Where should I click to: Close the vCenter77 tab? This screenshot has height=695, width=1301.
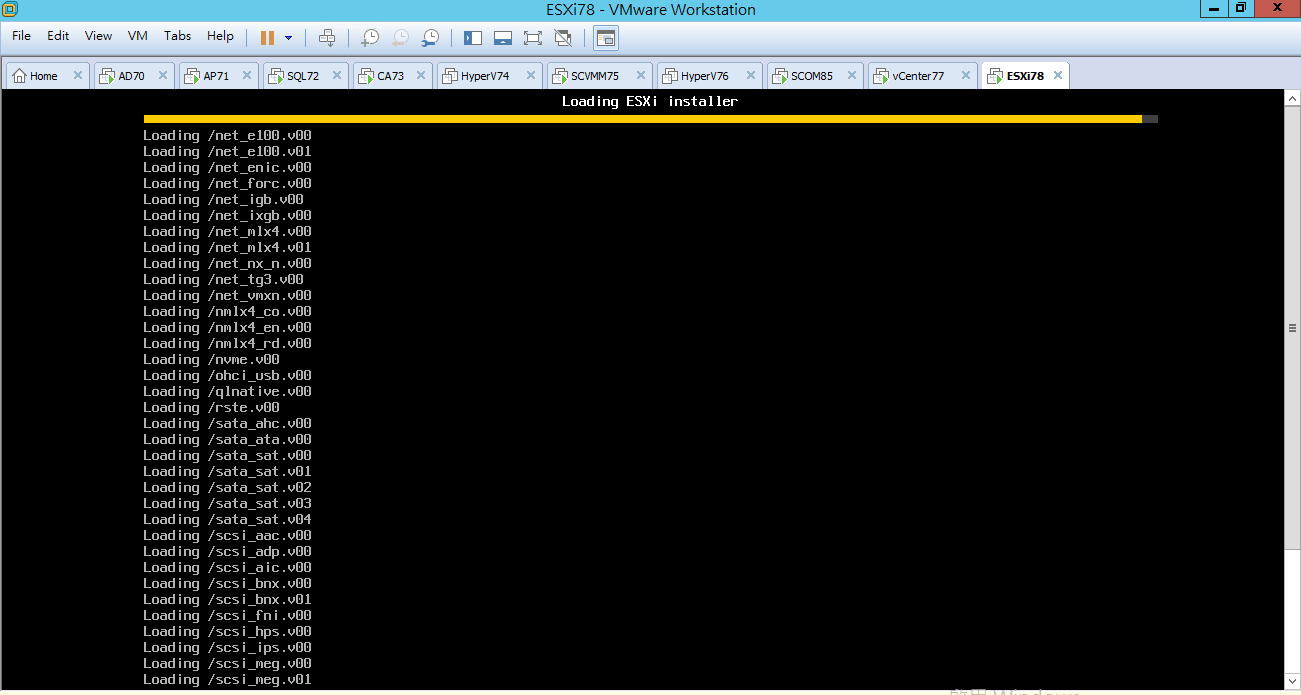965,75
